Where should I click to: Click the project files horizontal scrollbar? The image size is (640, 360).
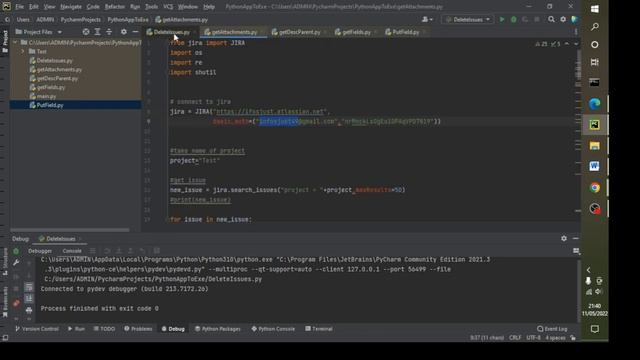(69, 230)
